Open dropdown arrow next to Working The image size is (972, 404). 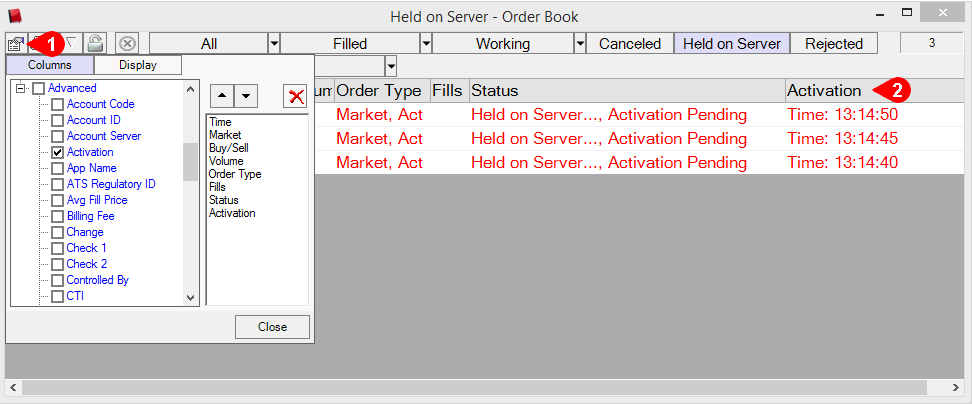[580, 44]
